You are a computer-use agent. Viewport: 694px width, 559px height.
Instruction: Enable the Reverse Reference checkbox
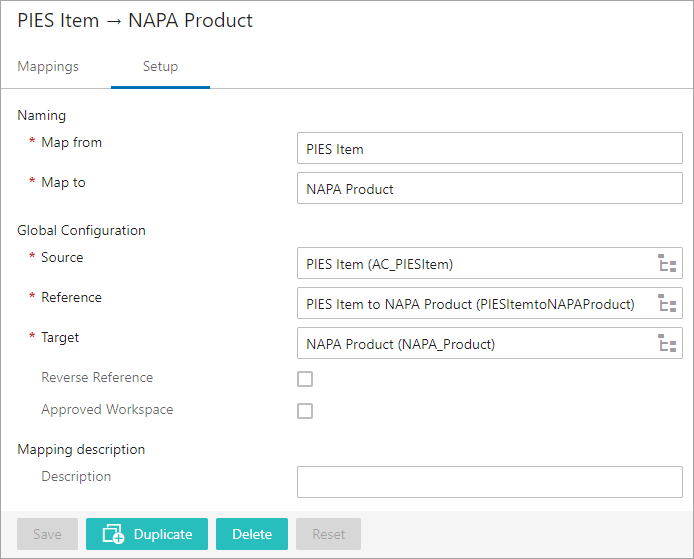coord(305,379)
